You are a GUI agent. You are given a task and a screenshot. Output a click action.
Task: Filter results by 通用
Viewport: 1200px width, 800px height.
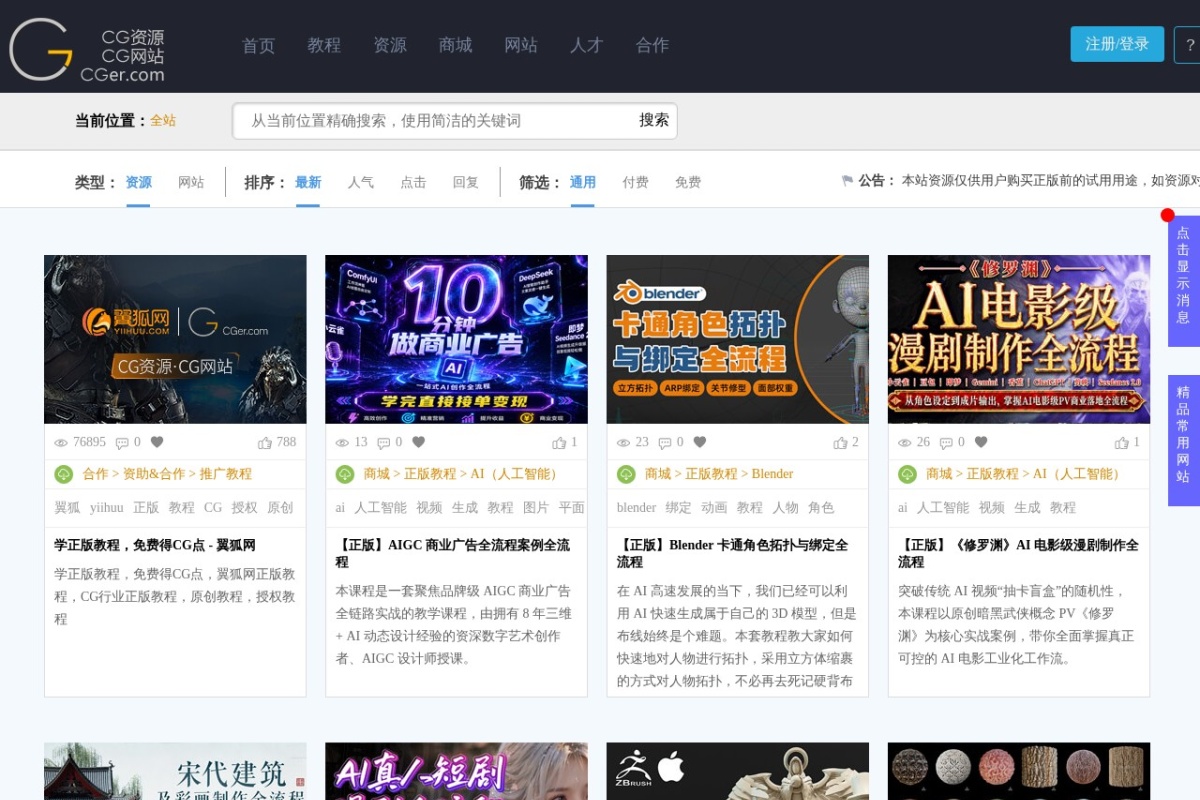point(583,182)
